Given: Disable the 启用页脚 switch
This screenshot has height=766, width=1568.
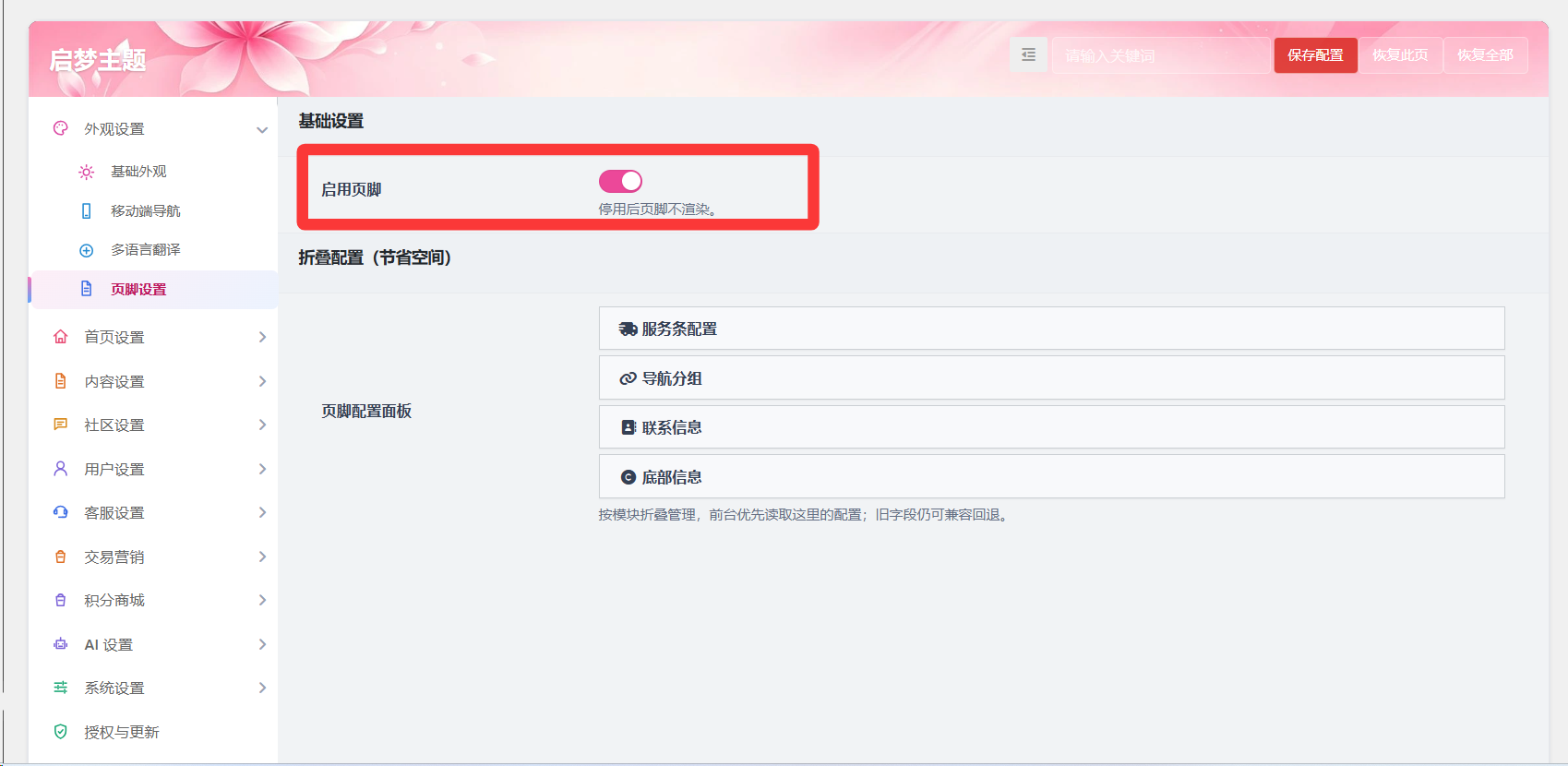Looking at the screenshot, I should click(x=620, y=181).
